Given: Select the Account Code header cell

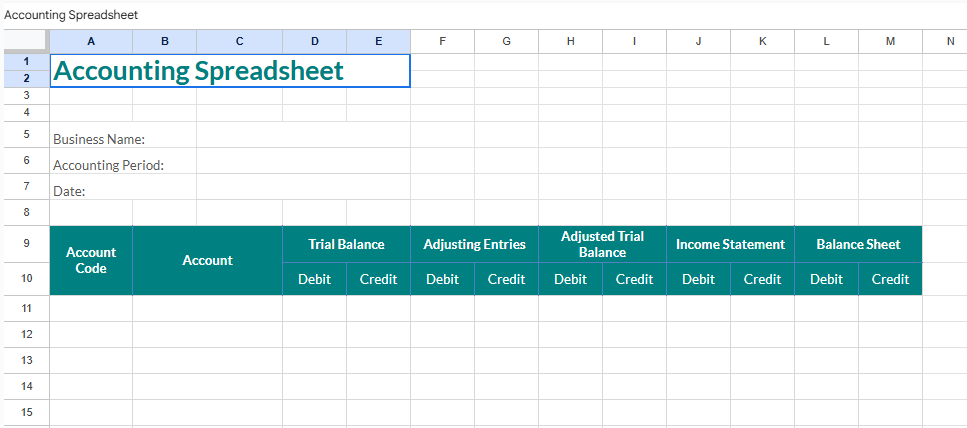Looking at the screenshot, I should click(91, 261).
